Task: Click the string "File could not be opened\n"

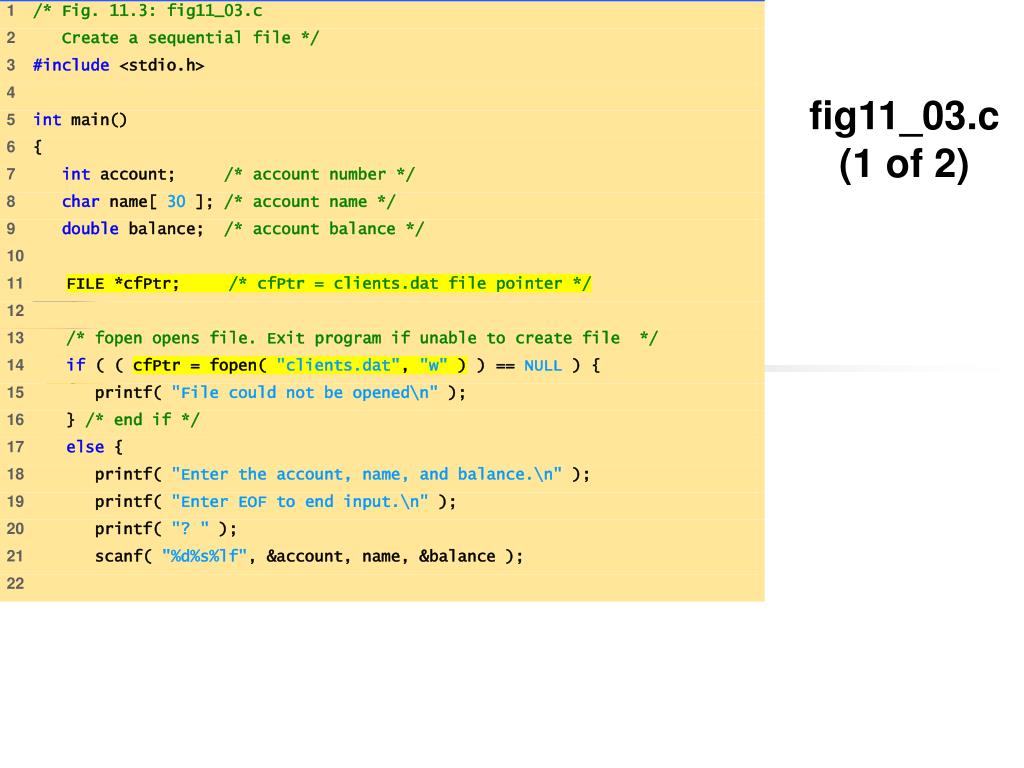Action: (x=305, y=392)
